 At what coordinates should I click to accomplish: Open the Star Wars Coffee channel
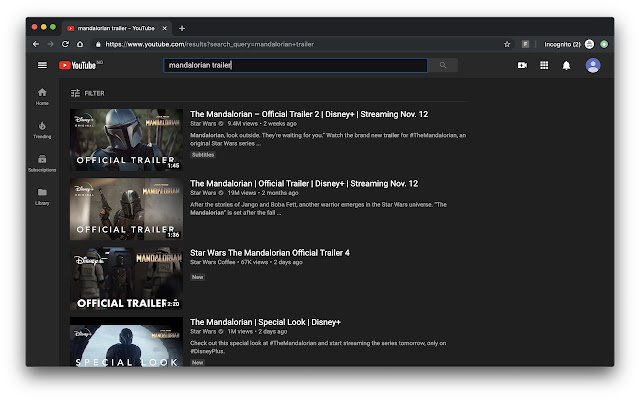pyautogui.click(x=212, y=262)
